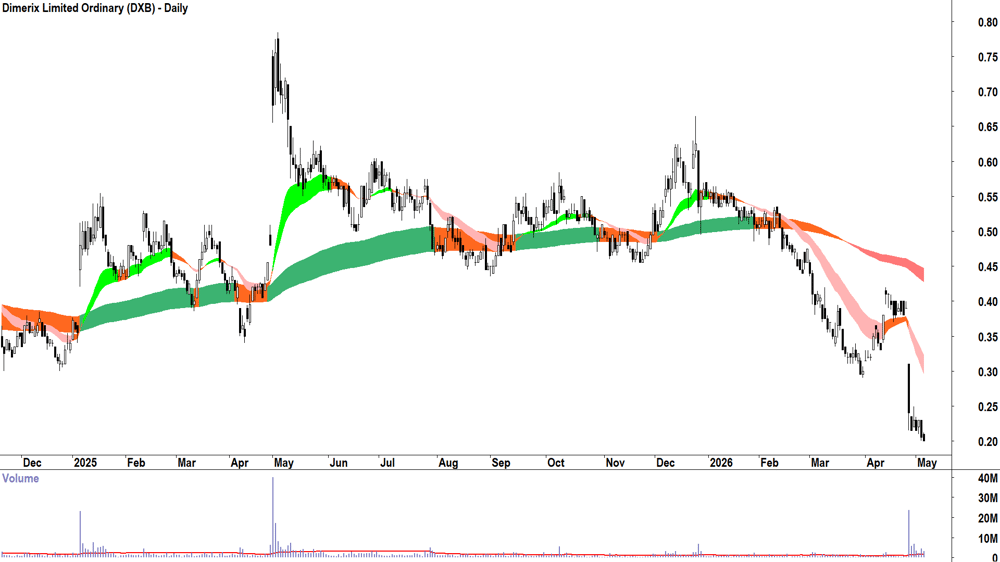Click the Feb label after 2025

coord(136,462)
